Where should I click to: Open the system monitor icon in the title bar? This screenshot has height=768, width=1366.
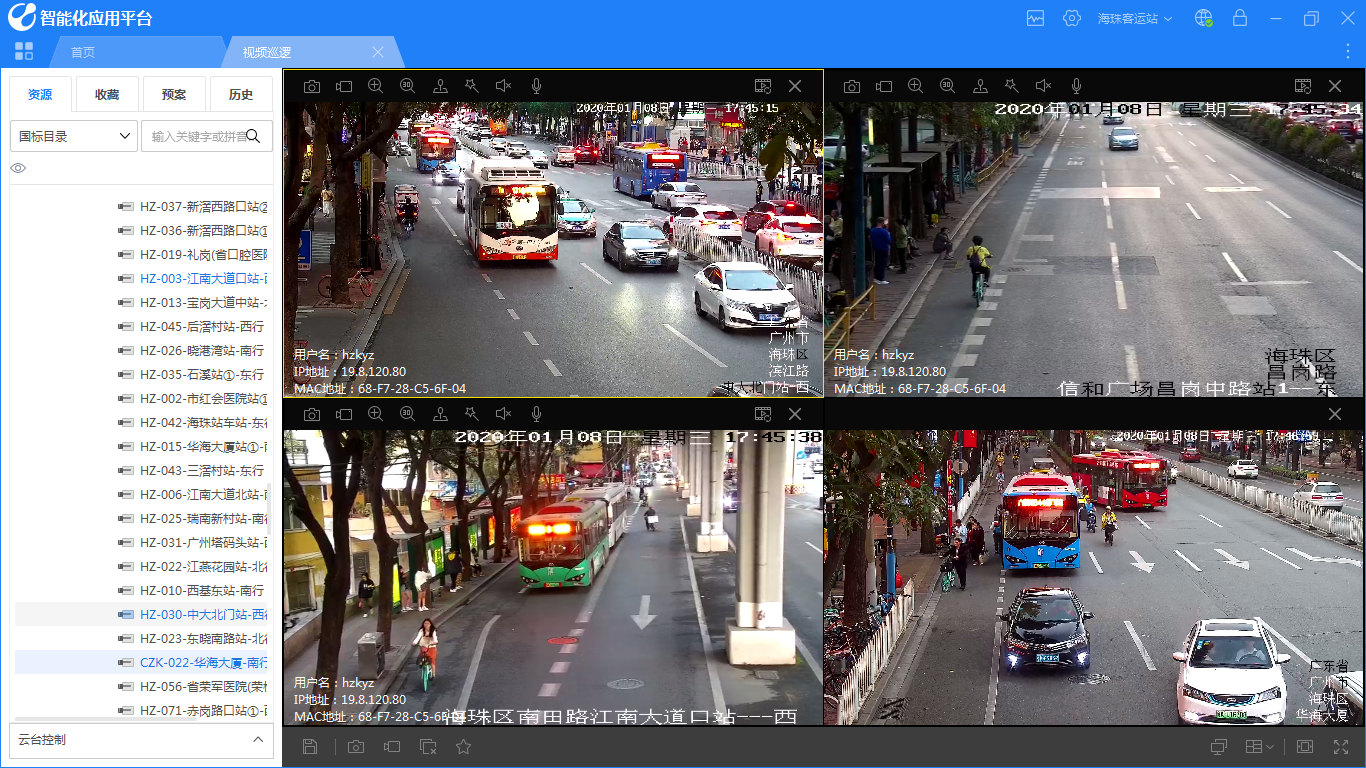pos(1035,18)
